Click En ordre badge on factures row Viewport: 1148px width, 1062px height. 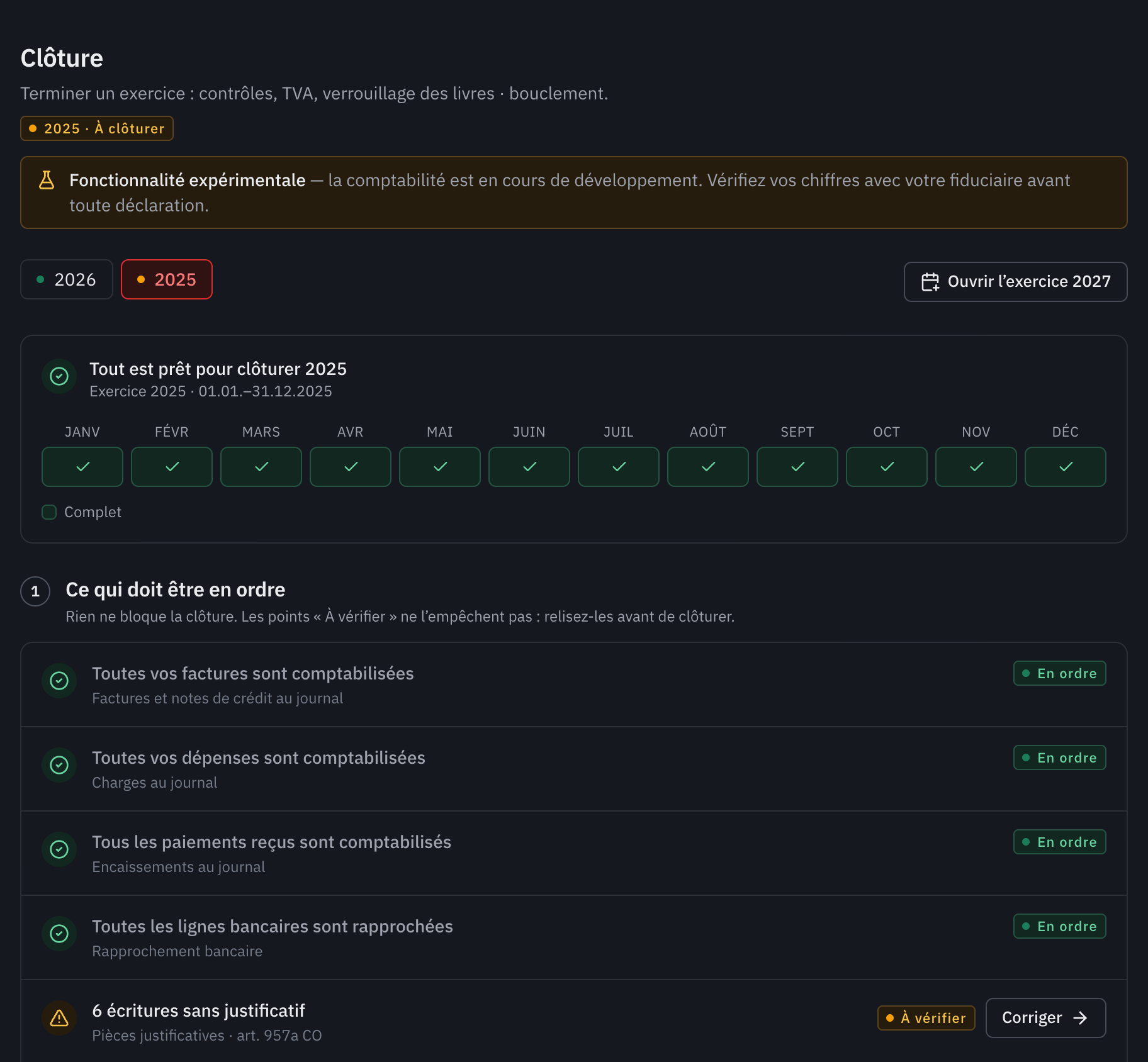(x=1060, y=673)
